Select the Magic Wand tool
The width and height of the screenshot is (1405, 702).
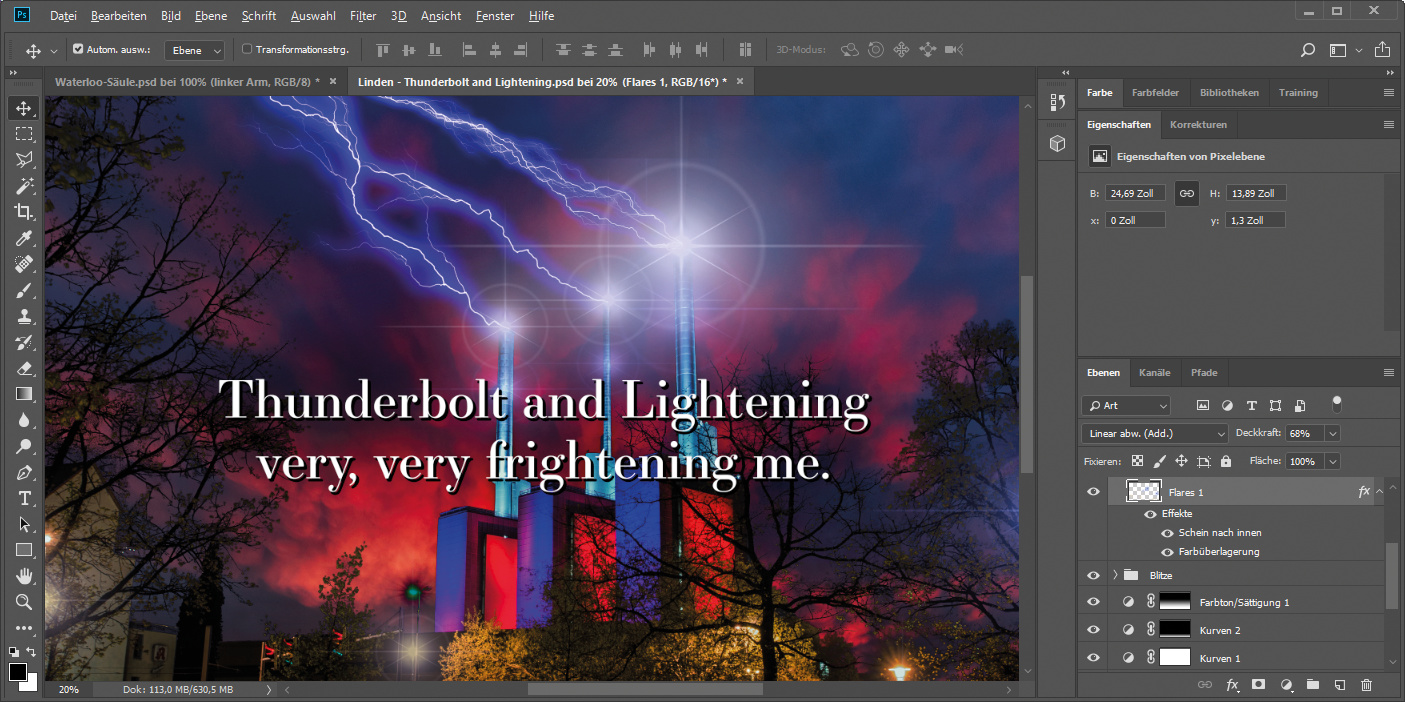pyautogui.click(x=24, y=185)
